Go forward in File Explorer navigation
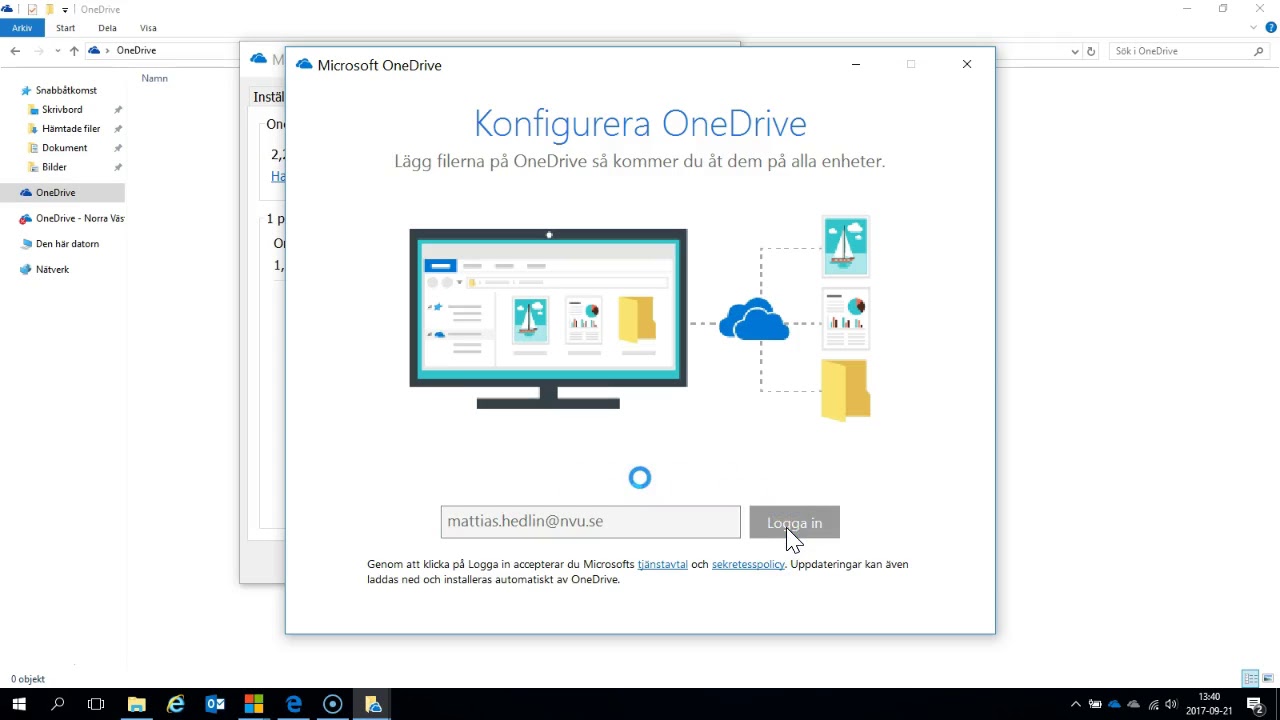Image resolution: width=1280 pixels, height=720 pixels. [38, 51]
